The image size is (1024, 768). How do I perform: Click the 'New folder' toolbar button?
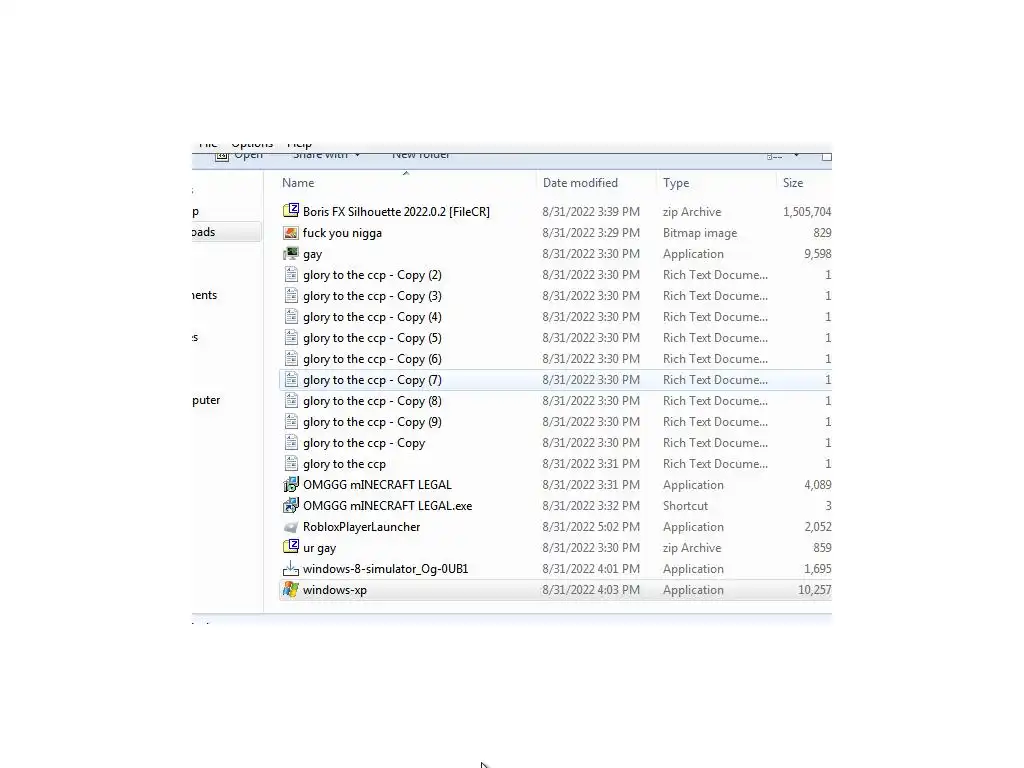pos(421,155)
